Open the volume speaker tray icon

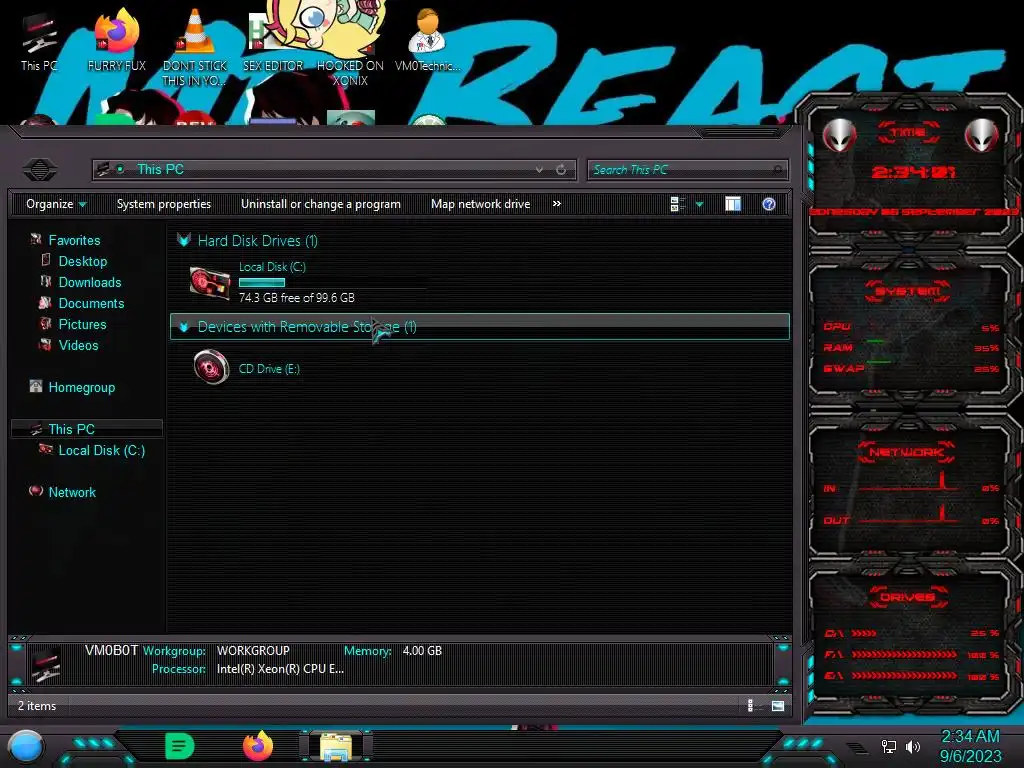point(913,746)
